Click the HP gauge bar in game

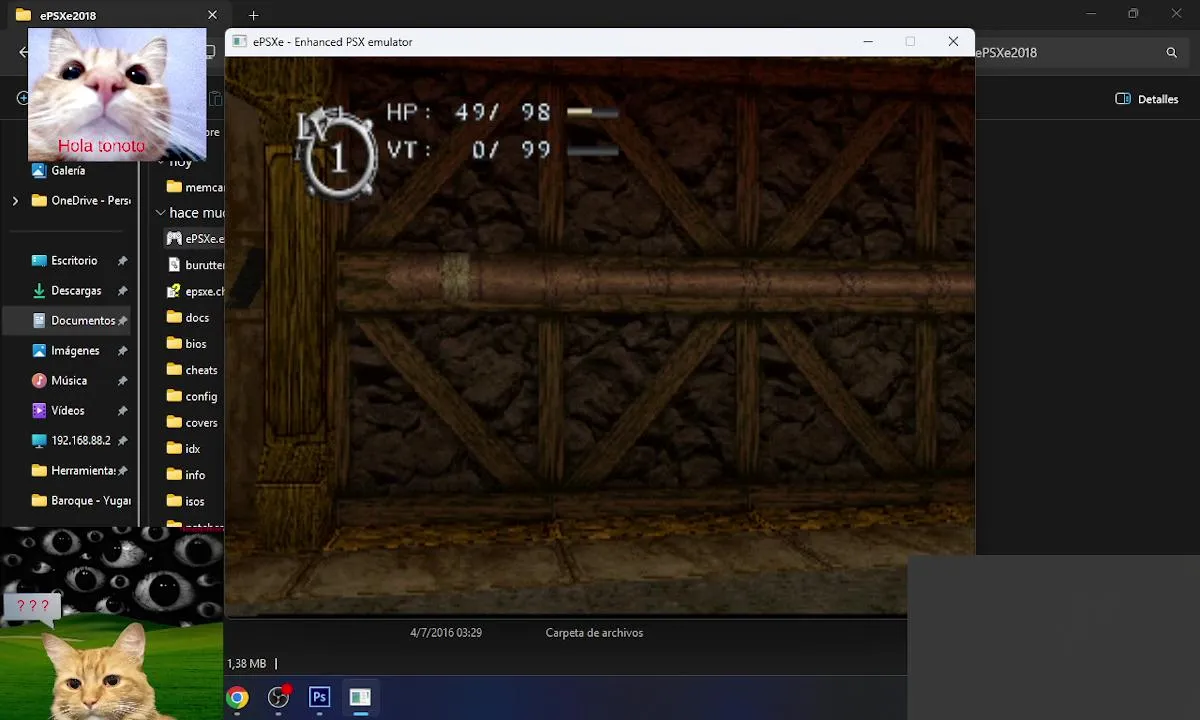coord(592,113)
